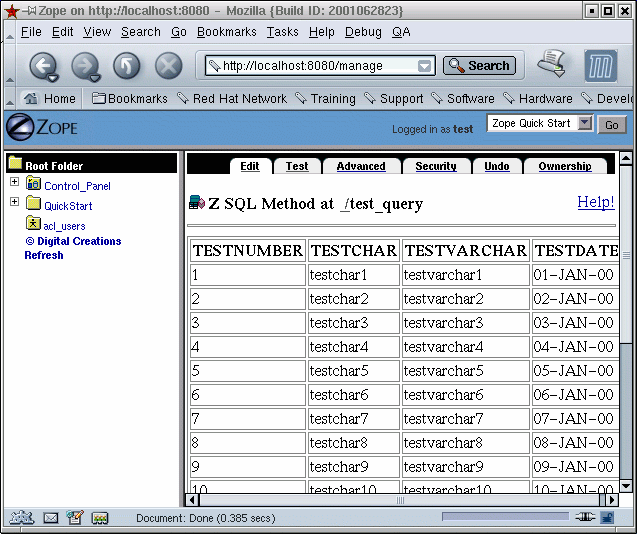
Task: Click the Forward navigation arrow
Action: pyautogui.click(x=85, y=66)
